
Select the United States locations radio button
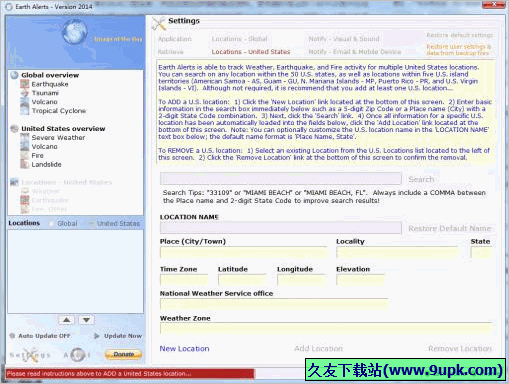[91, 223]
